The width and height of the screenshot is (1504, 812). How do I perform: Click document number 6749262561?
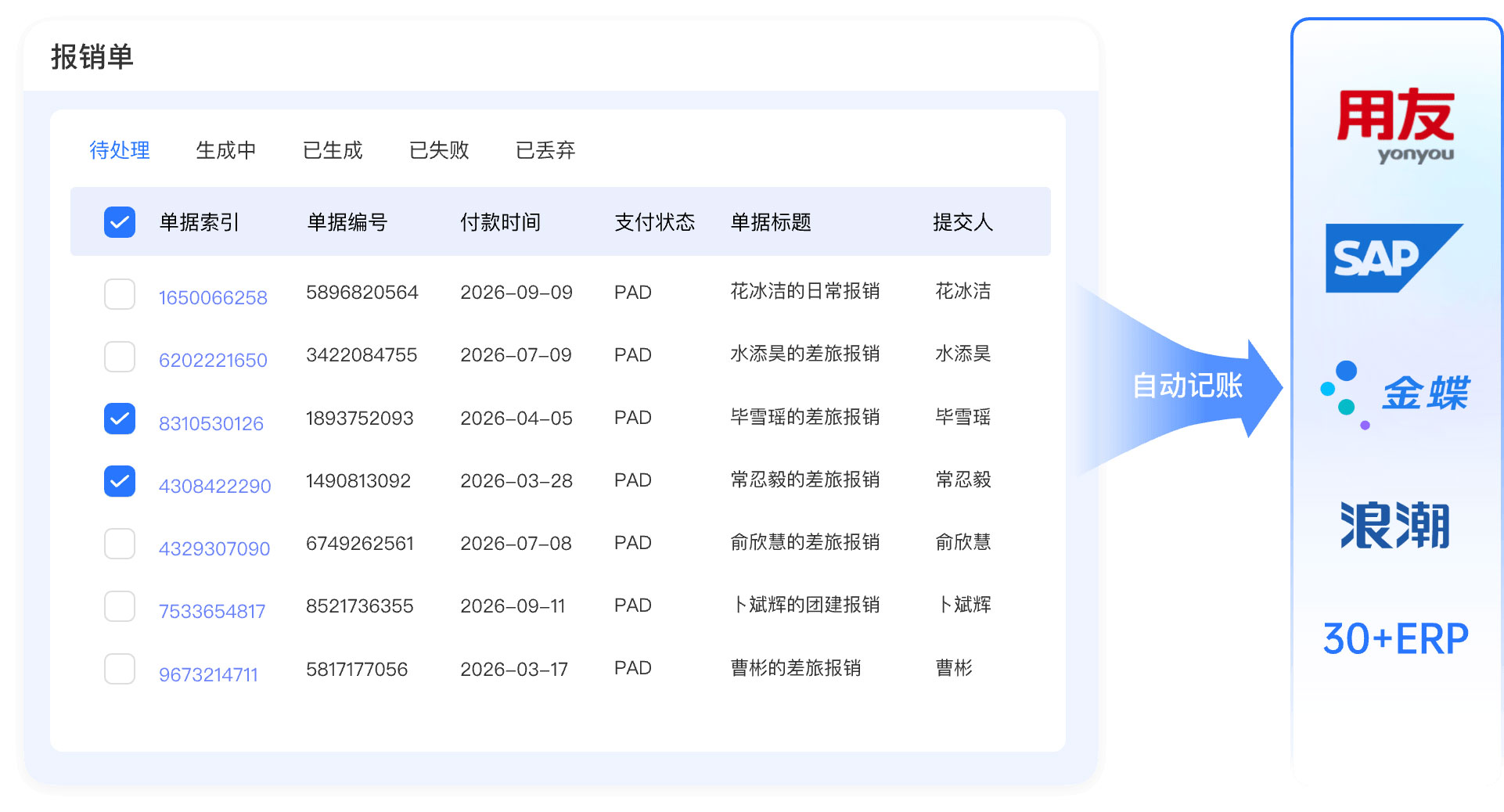[360, 544]
